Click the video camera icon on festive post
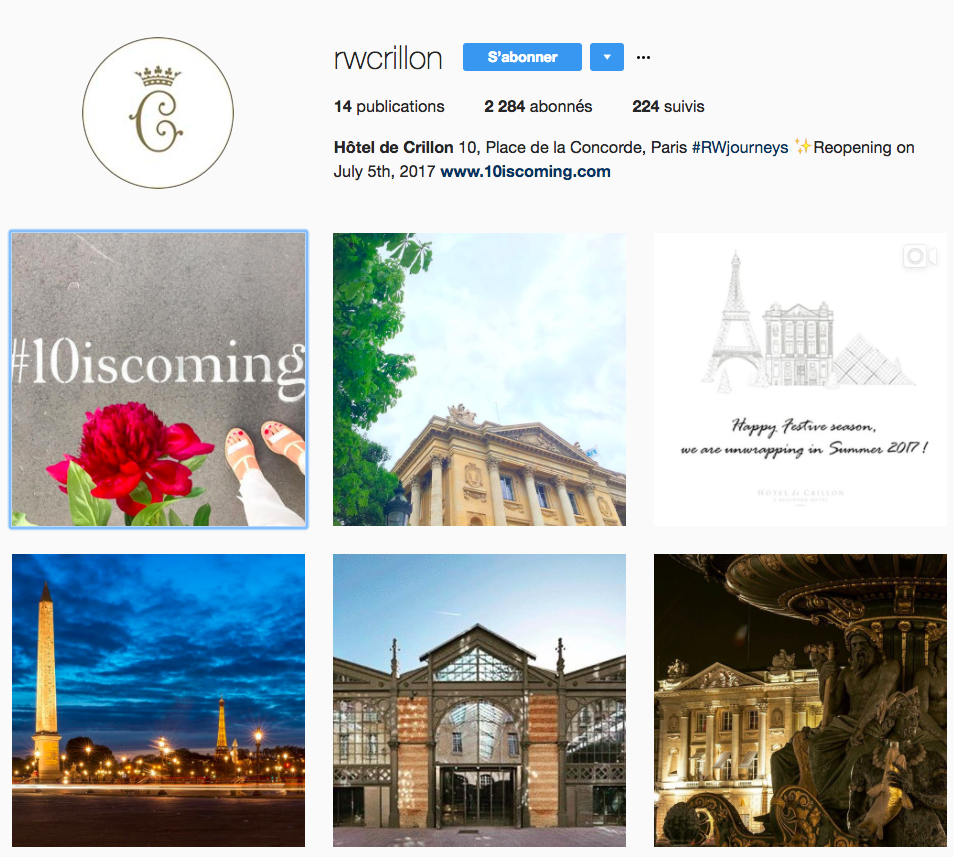Screen dimensions: 954x857 tap(920, 256)
